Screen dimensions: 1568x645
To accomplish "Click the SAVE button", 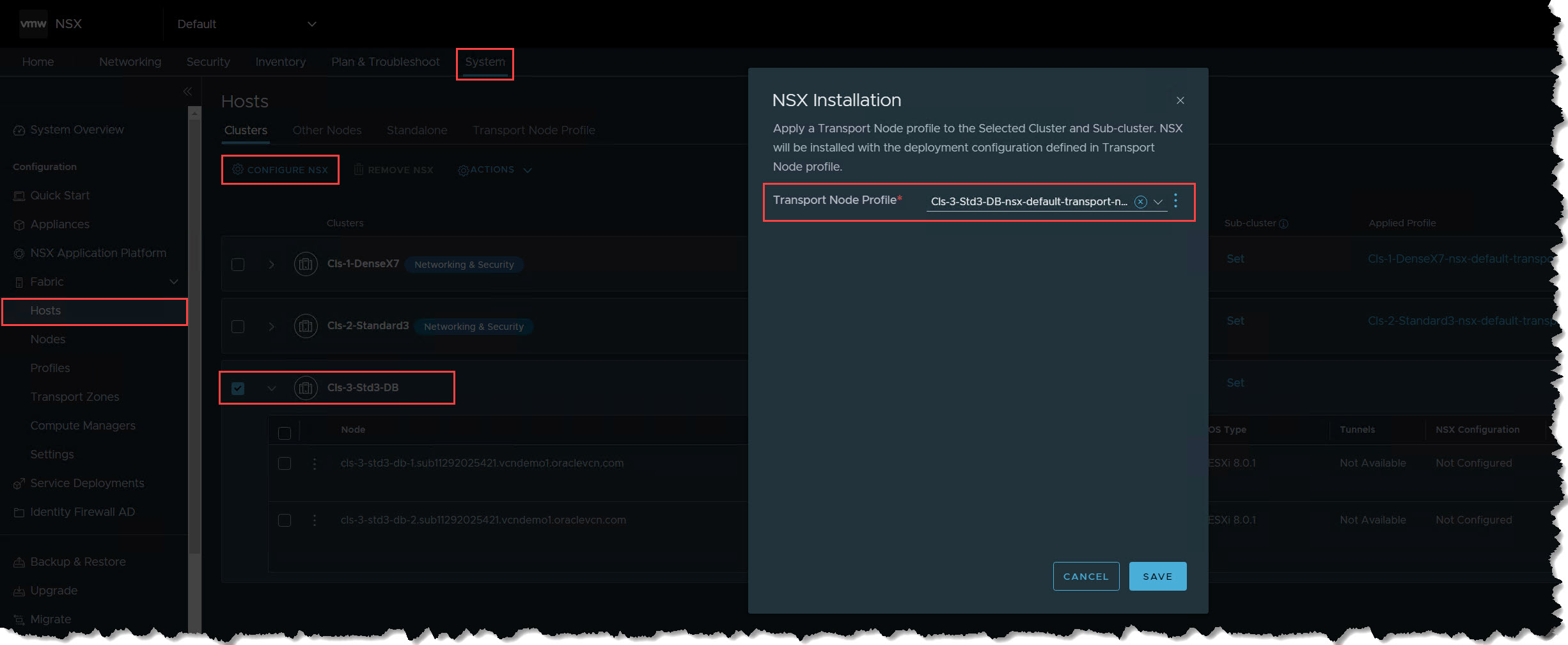I will pos(1157,577).
